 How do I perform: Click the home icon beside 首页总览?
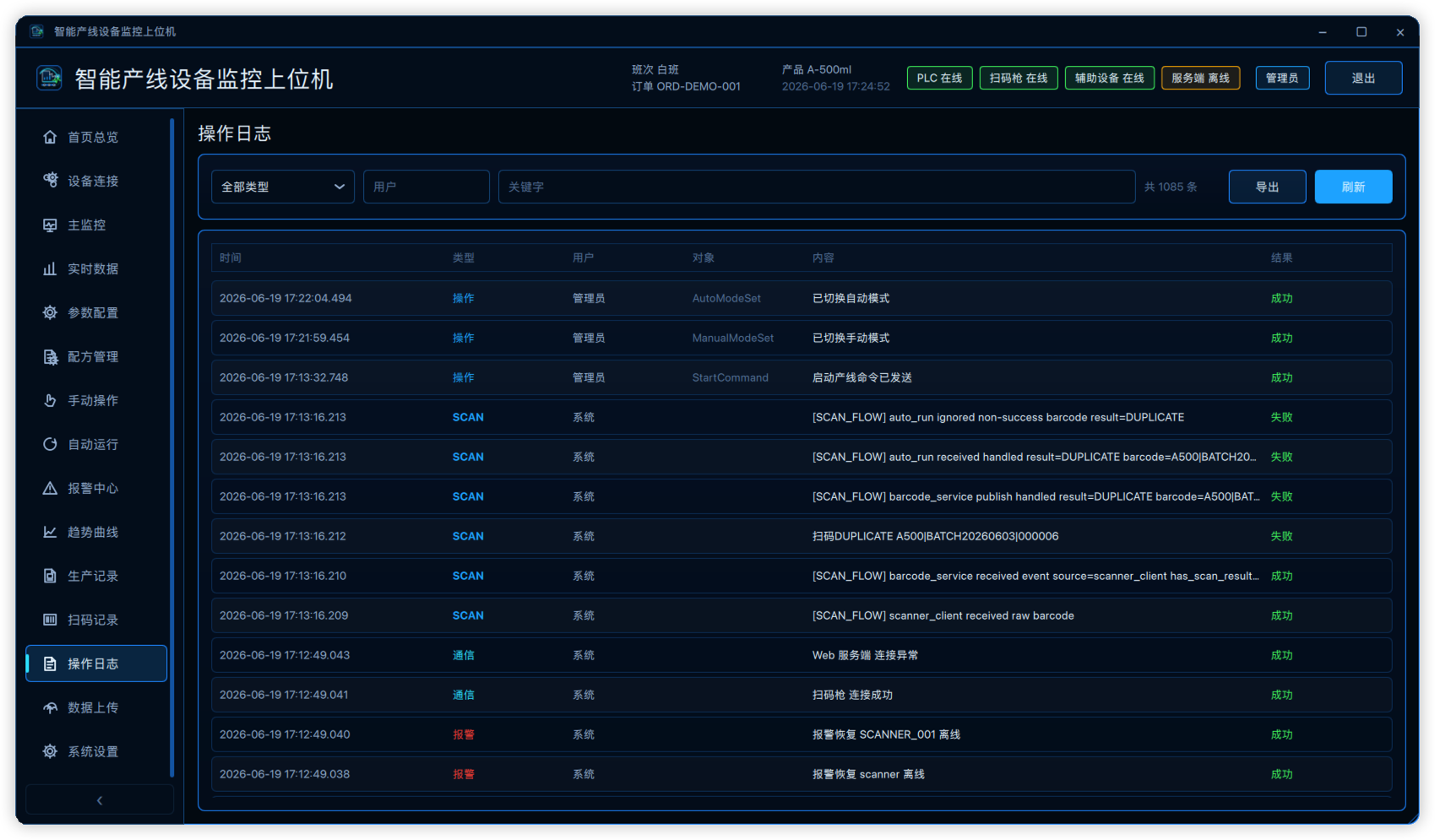click(50, 137)
